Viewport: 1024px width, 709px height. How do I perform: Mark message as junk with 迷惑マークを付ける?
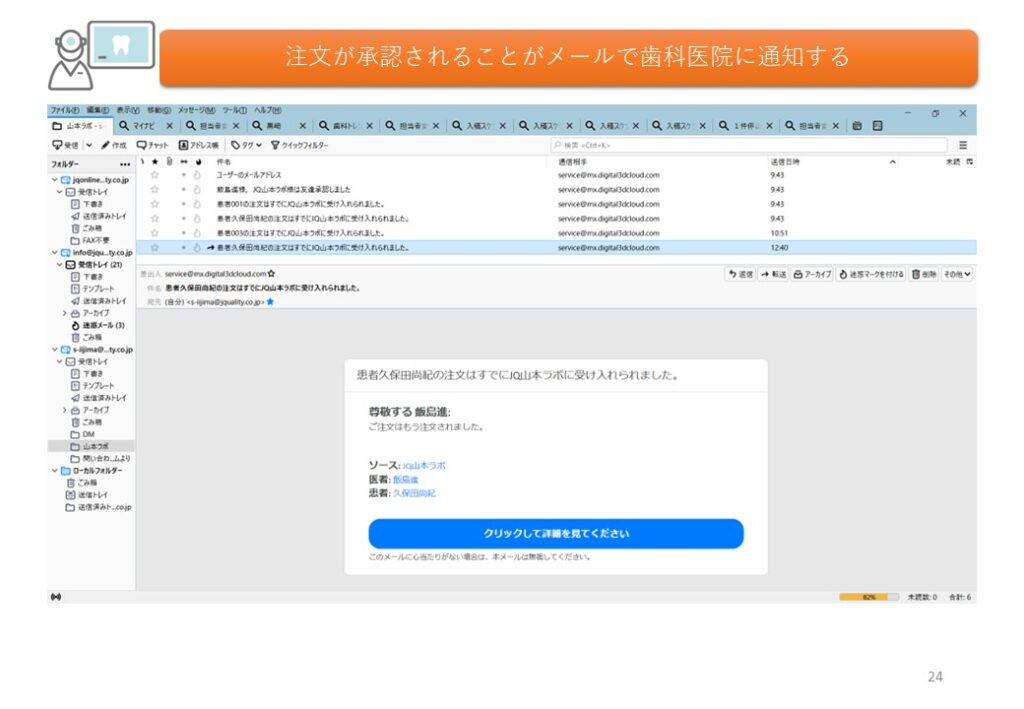click(871, 274)
